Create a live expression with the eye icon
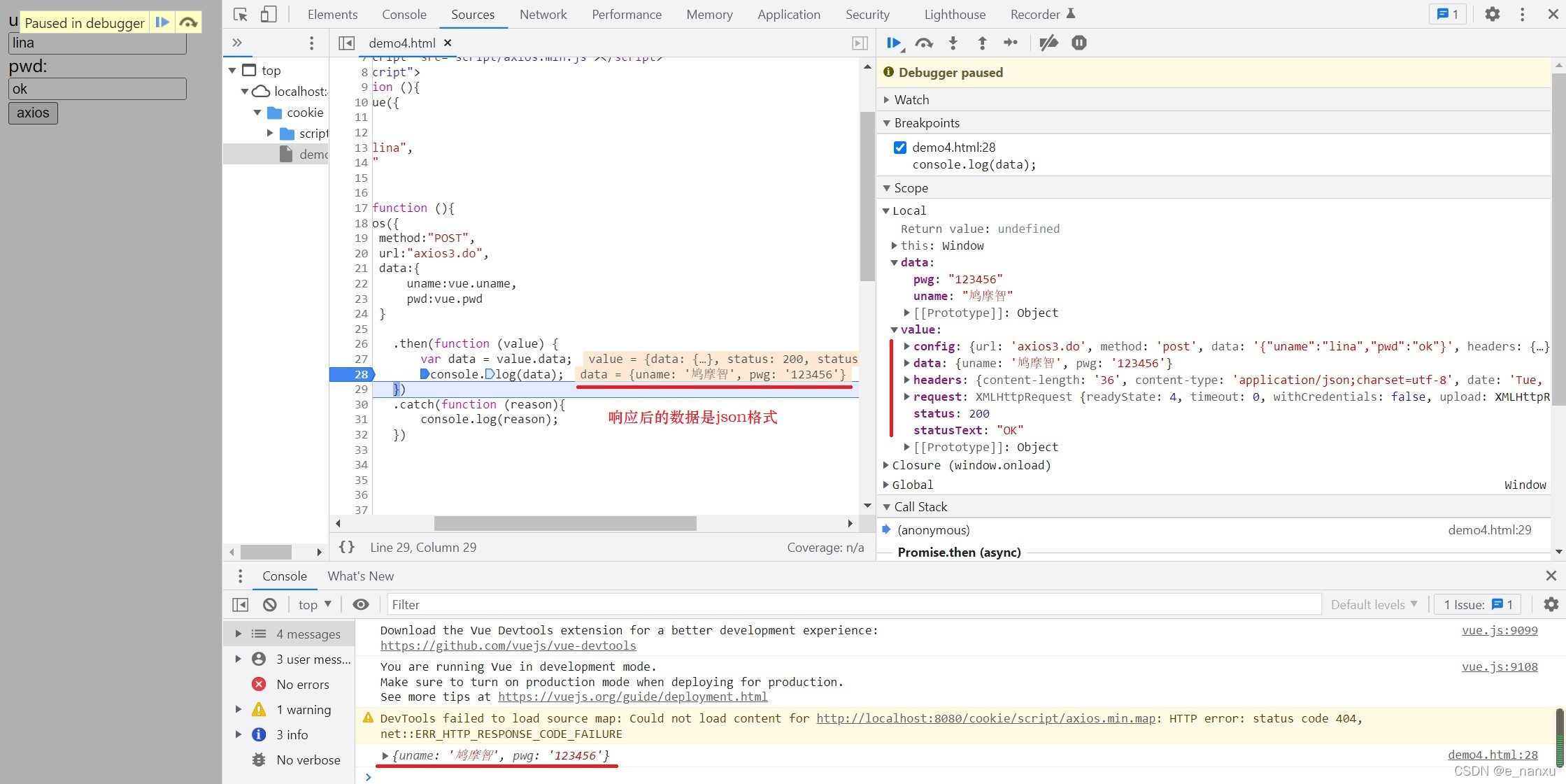Viewport: 1566px width, 784px height. (361, 604)
